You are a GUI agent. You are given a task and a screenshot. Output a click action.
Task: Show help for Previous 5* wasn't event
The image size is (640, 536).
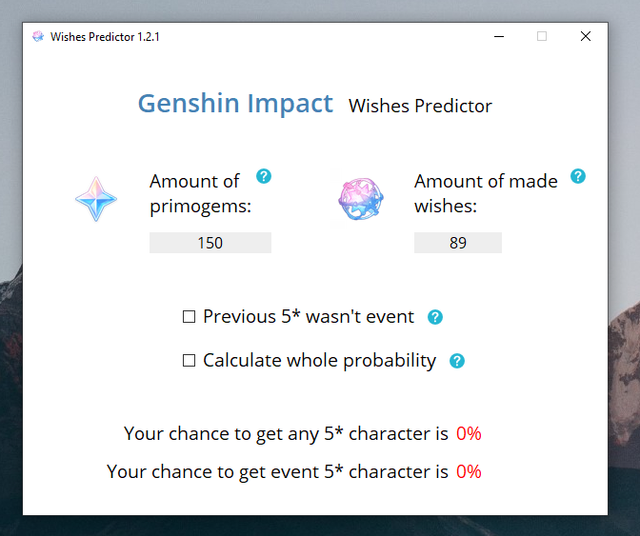435,317
